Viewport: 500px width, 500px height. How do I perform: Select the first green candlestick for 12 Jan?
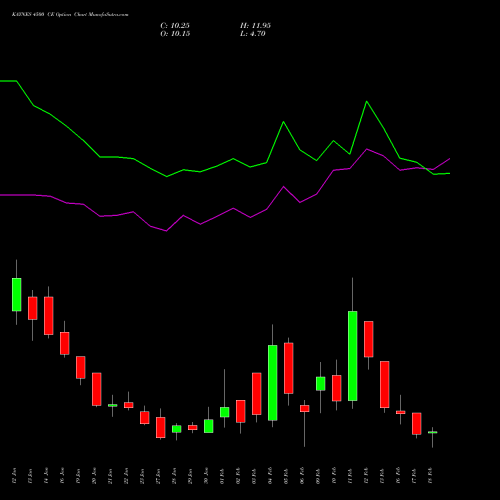[x=17, y=295]
